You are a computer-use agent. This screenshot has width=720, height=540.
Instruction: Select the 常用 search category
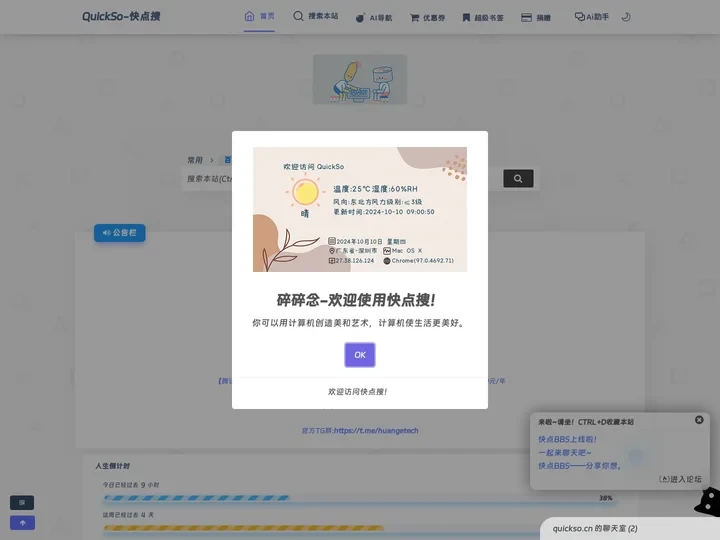(x=195, y=160)
